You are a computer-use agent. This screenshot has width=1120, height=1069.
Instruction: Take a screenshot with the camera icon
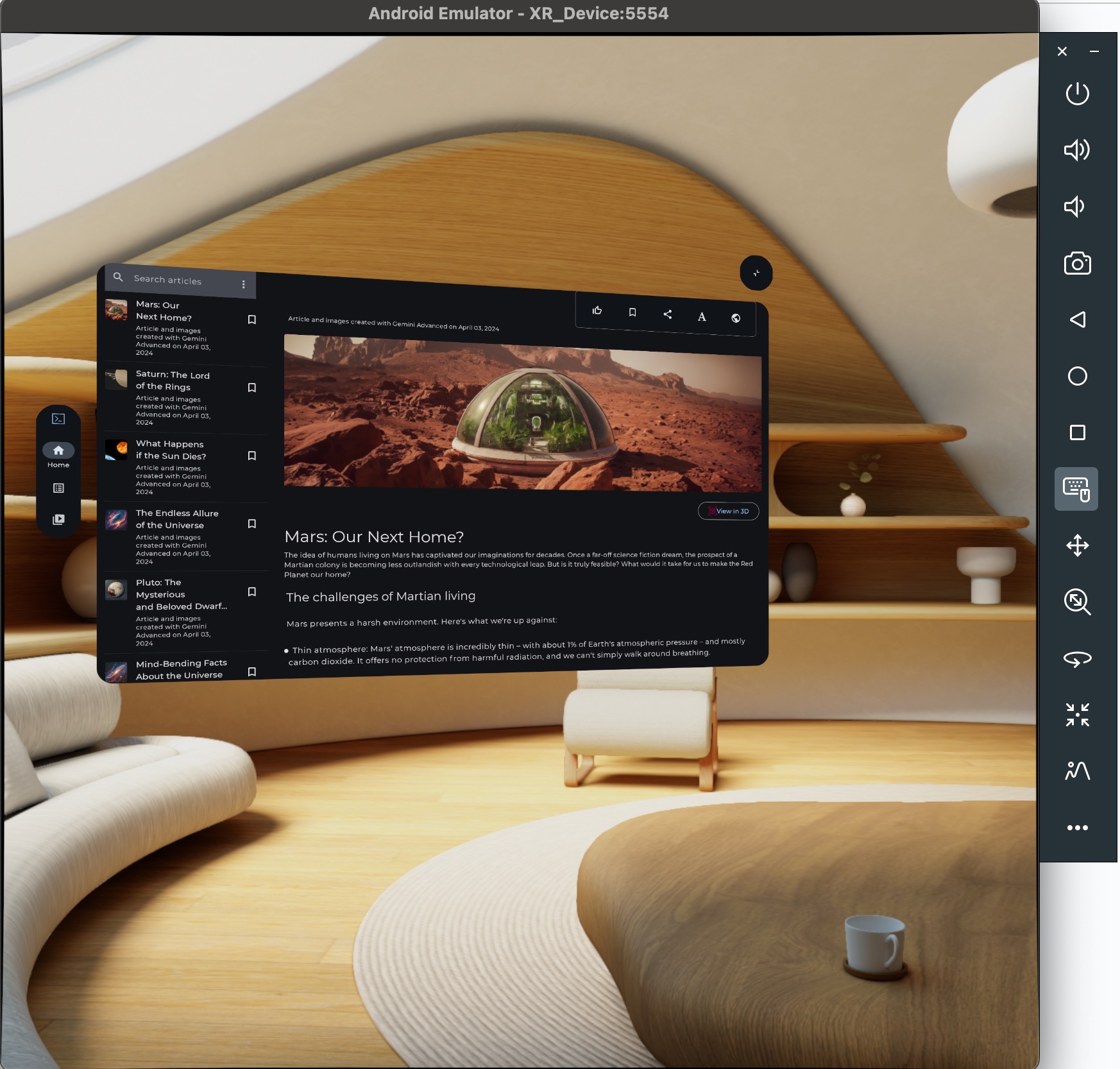tap(1078, 263)
